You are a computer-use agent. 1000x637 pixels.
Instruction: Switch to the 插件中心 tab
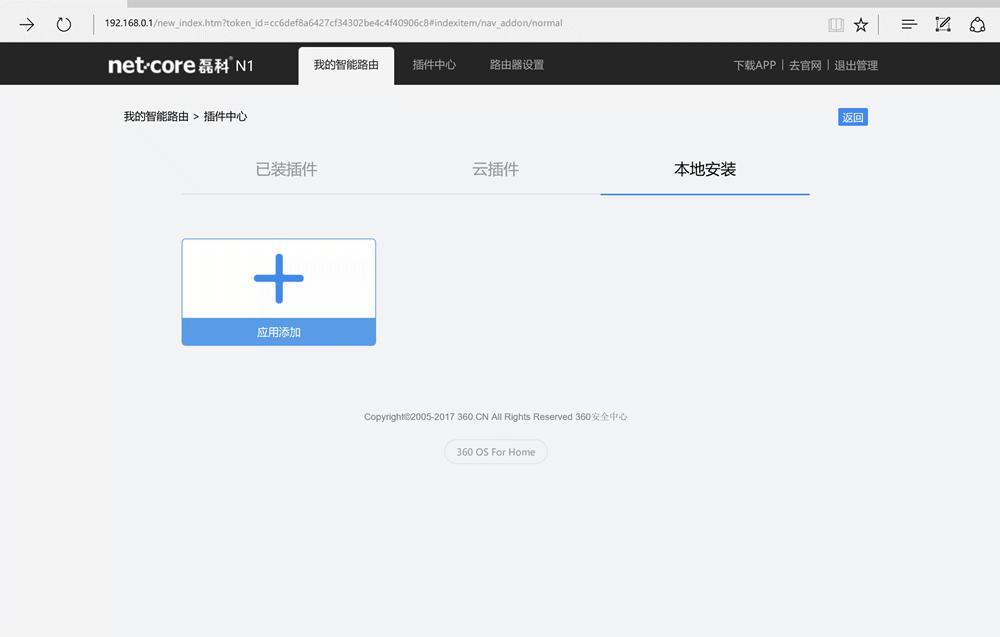pos(434,64)
